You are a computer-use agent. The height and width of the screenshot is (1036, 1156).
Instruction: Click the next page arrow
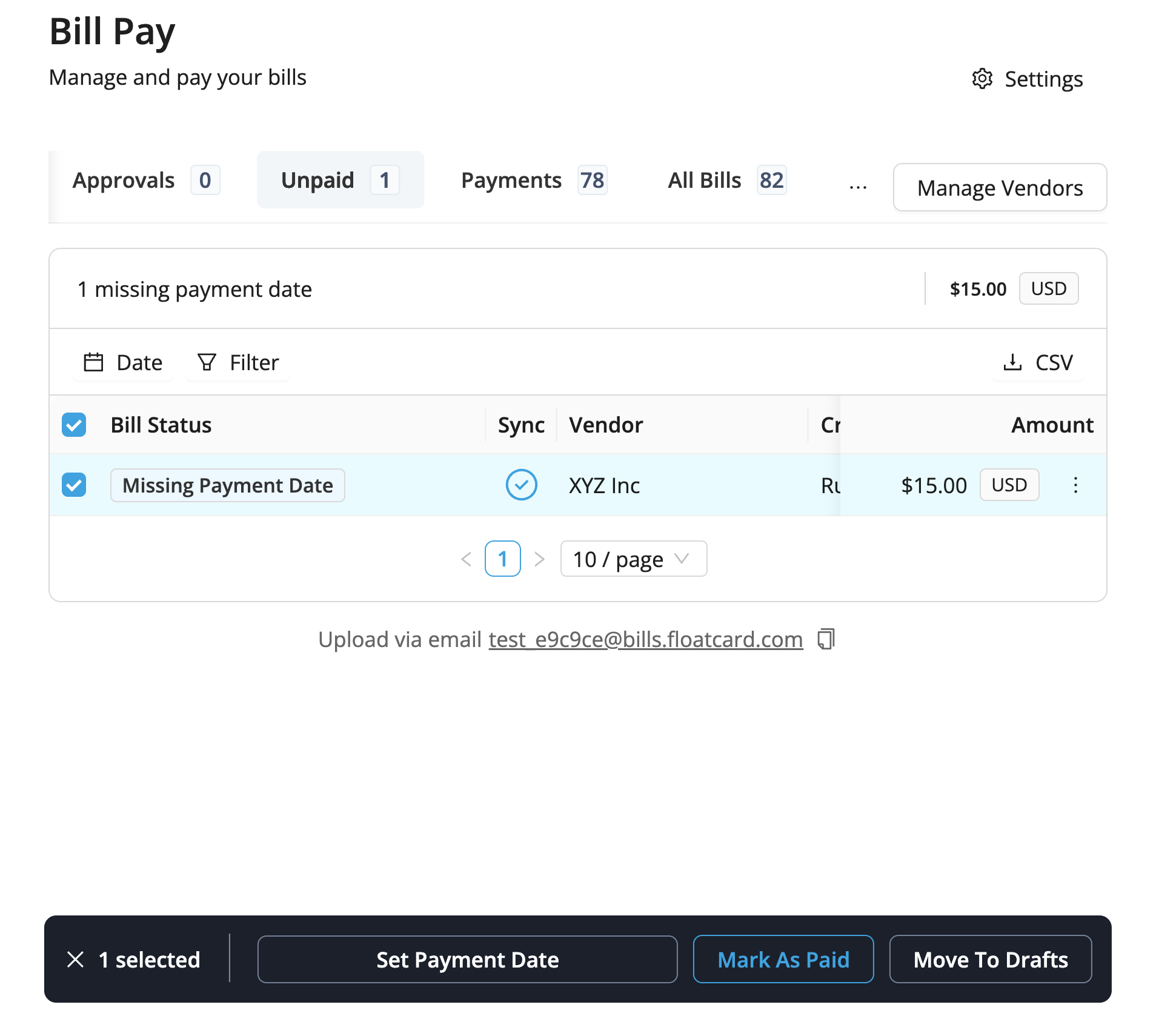pyautogui.click(x=539, y=559)
